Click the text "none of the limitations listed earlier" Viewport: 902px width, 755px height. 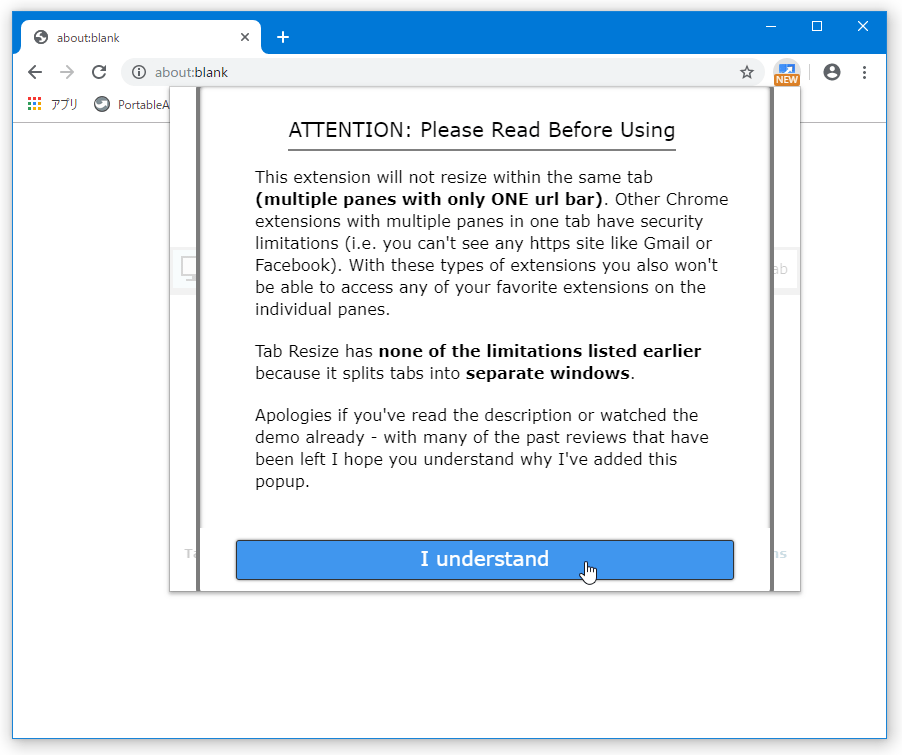point(540,351)
